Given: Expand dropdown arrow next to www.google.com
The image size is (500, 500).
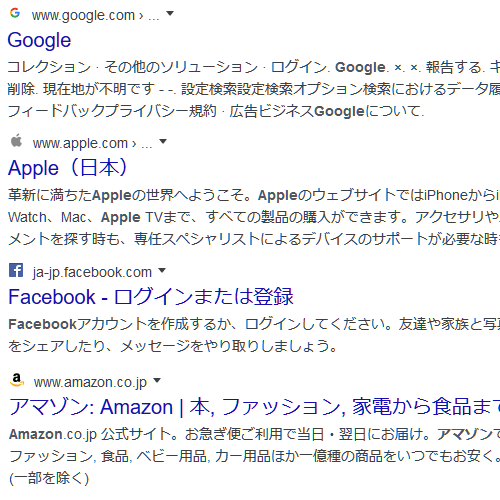Looking at the screenshot, I should click(x=170, y=14).
